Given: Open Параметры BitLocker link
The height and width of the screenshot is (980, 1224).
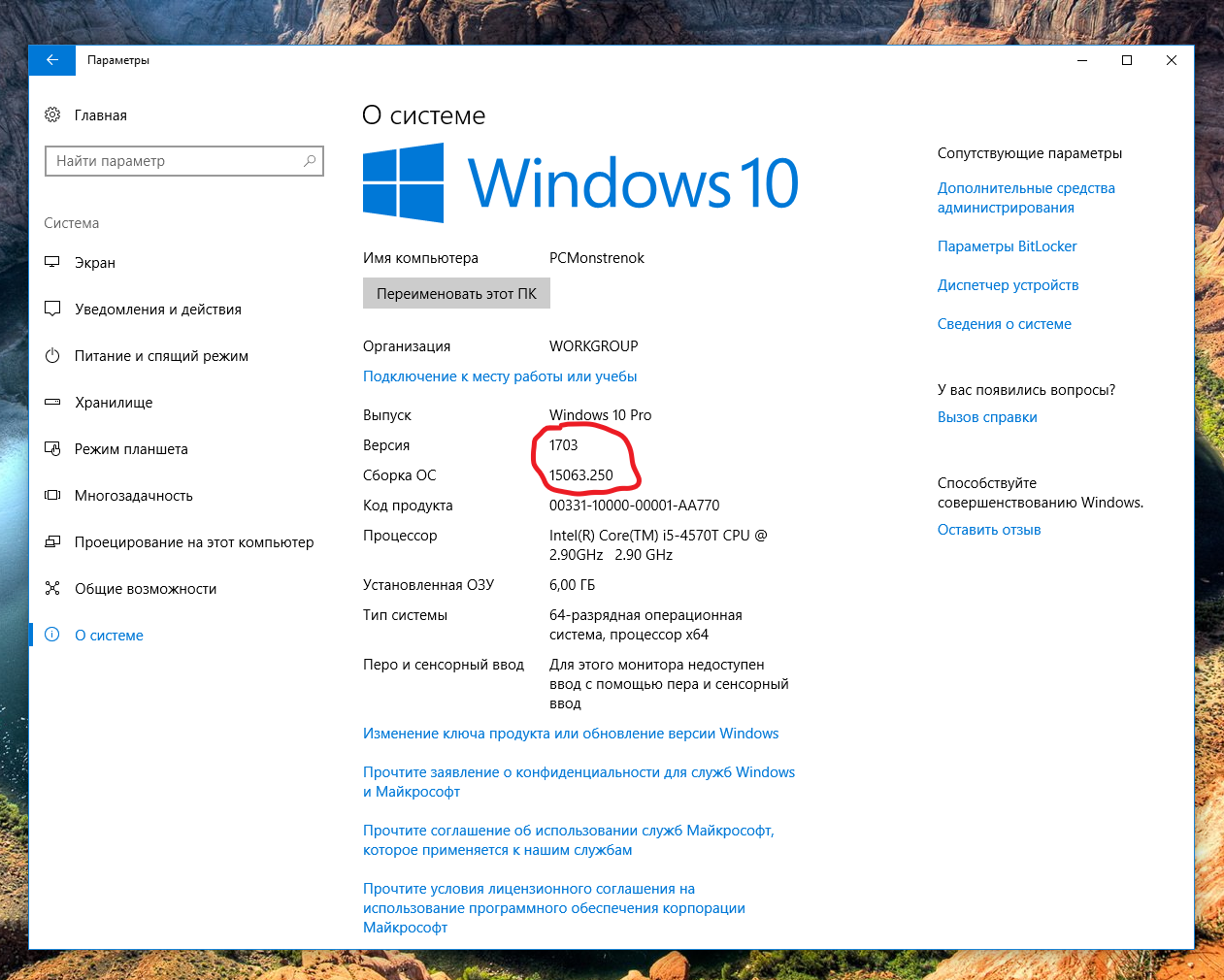Looking at the screenshot, I should tap(1007, 246).
